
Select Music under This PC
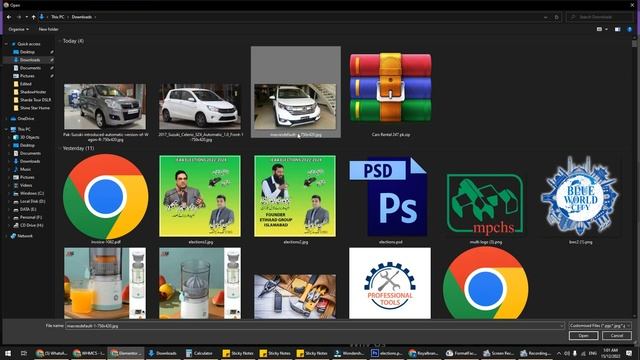(25, 169)
